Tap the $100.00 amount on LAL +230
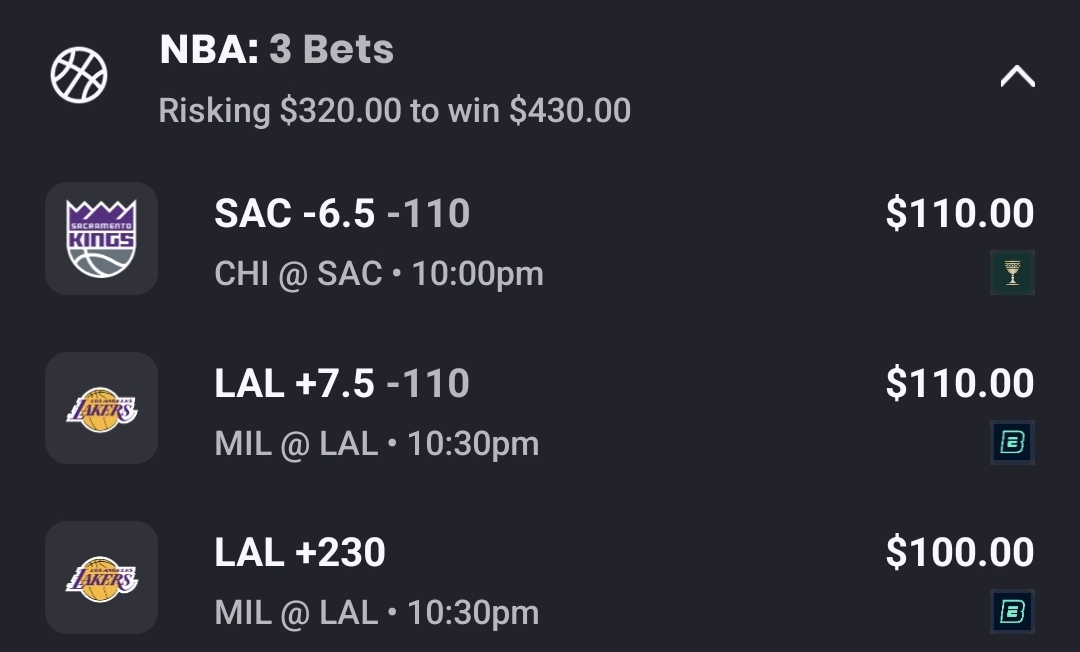The height and width of the screenshot is (652, 1080). [959, 553]
